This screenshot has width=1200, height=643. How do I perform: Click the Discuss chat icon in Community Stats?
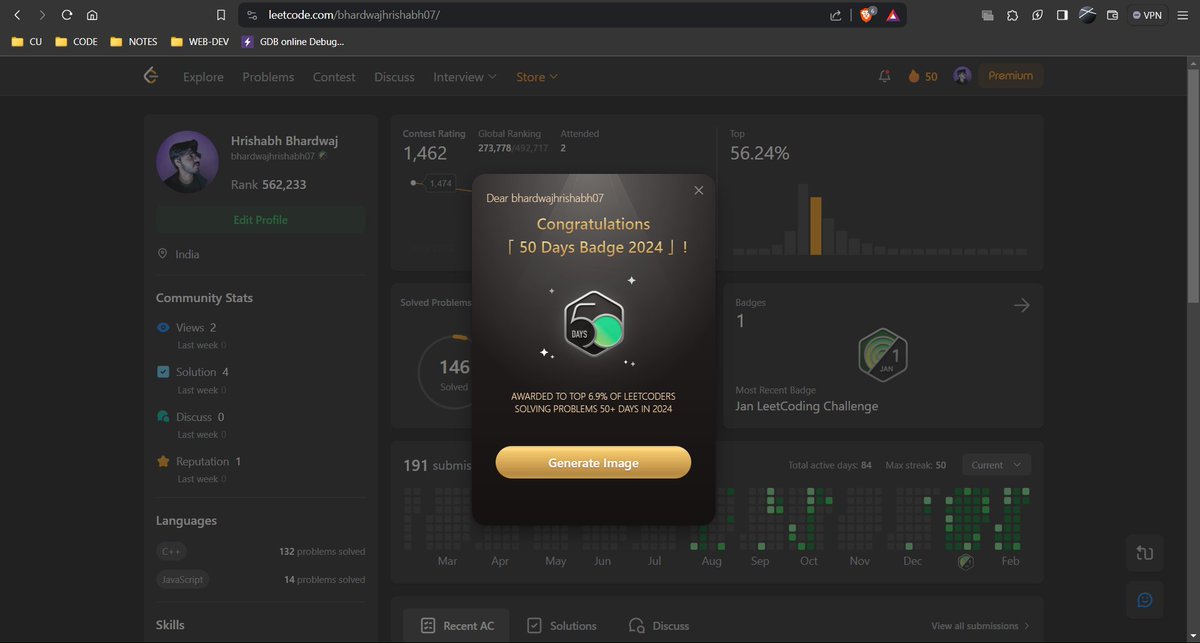point(164,416)
